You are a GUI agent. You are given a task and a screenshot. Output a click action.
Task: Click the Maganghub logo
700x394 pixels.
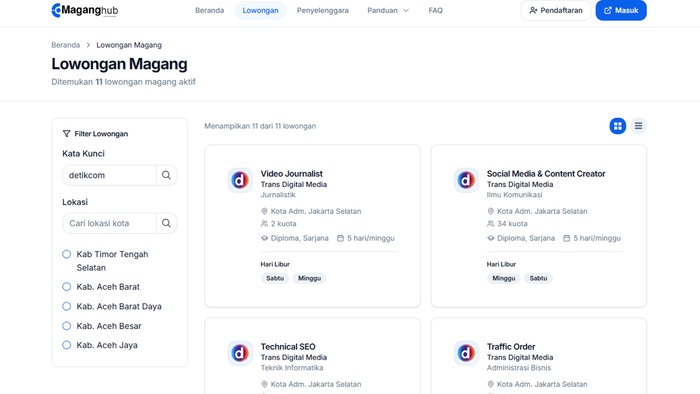pyautogui.click(x=85, y=10)
